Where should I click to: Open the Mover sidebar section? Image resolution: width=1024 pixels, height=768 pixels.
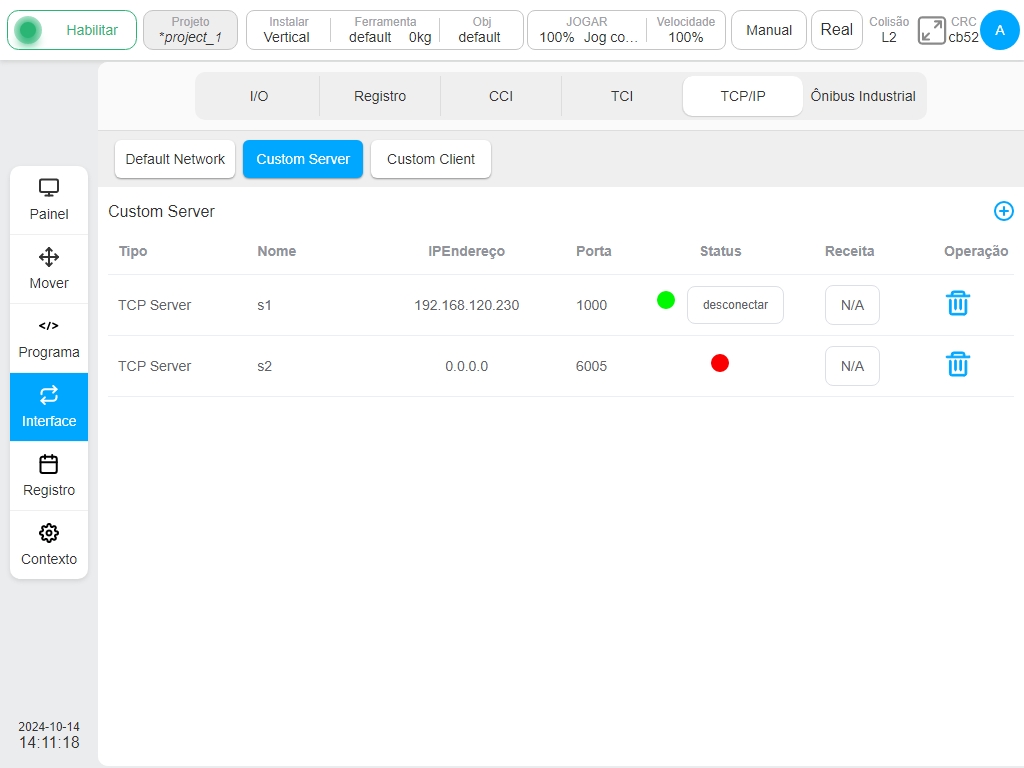click(49, 269)
